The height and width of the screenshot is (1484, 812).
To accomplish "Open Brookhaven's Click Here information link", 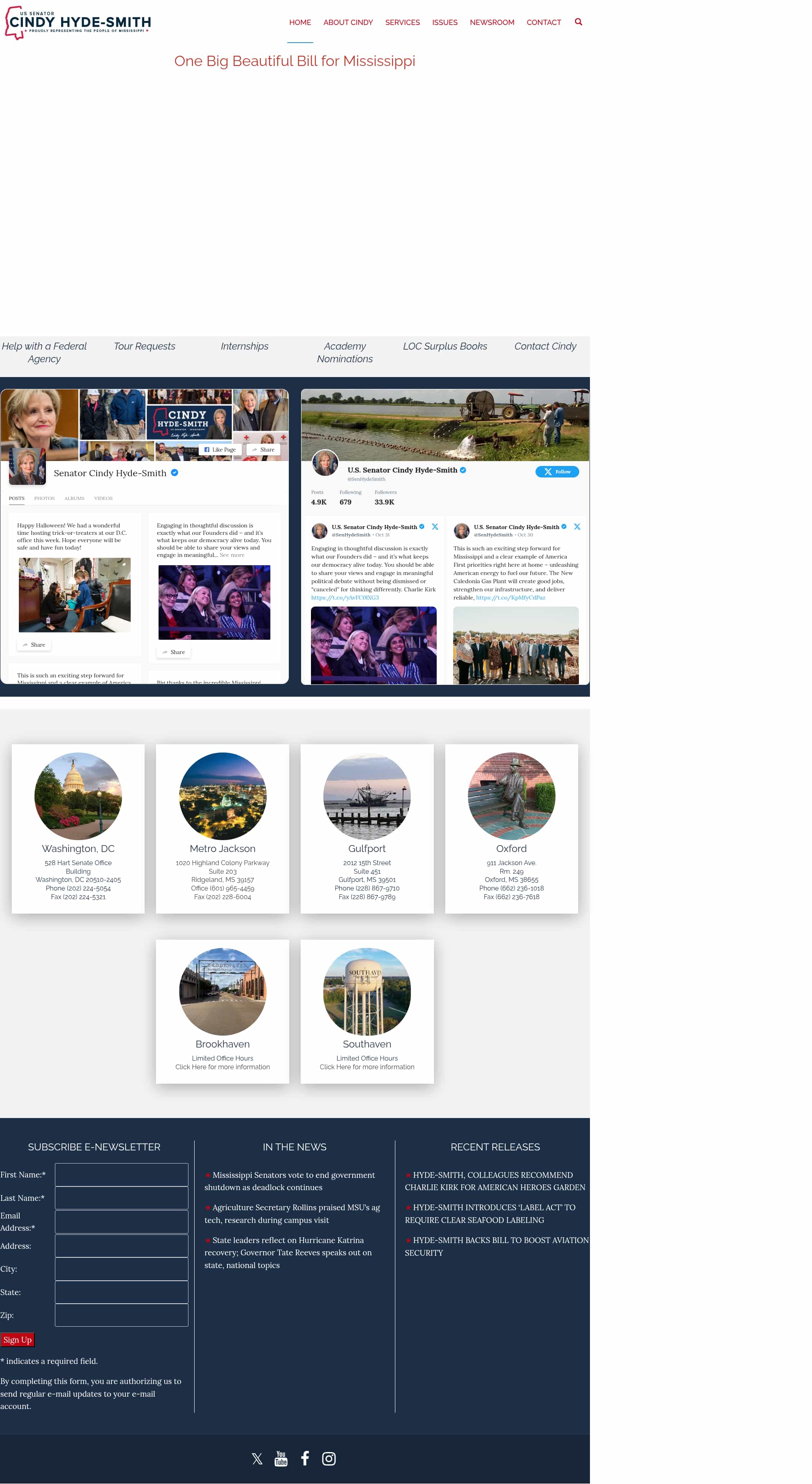I will coord(222,1066).
